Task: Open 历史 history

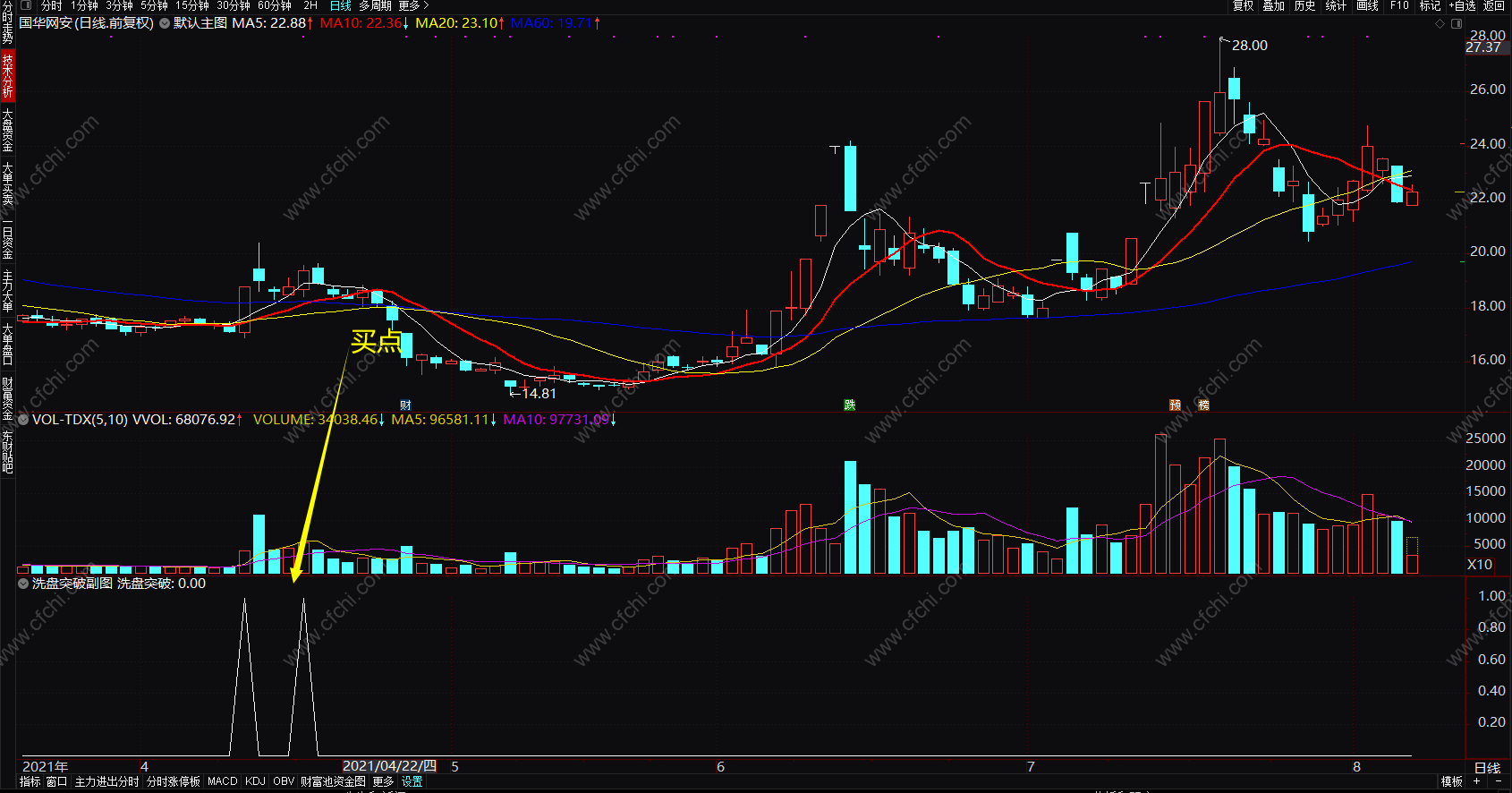Action: 1305,5
